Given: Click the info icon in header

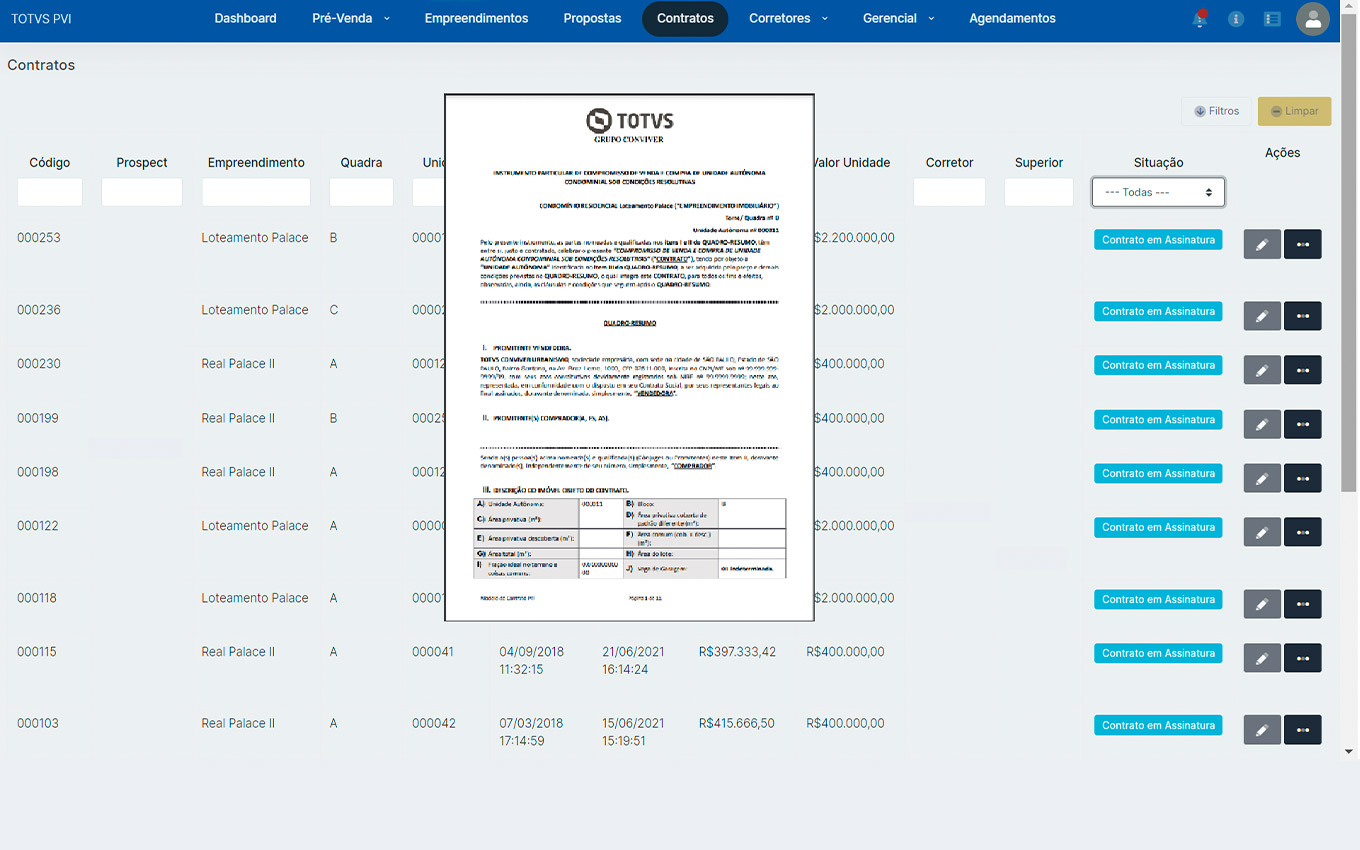Looking at the screenshot, I should coord(1236,19).
